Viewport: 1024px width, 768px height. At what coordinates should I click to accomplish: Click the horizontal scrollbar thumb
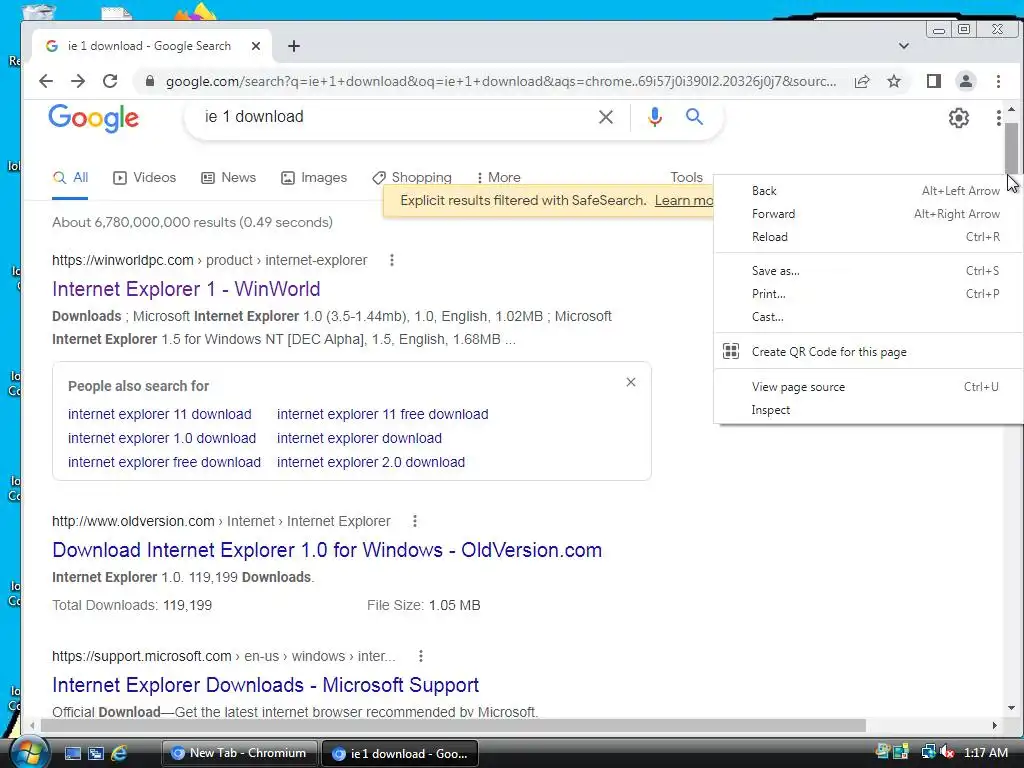(x=453, y=726)
